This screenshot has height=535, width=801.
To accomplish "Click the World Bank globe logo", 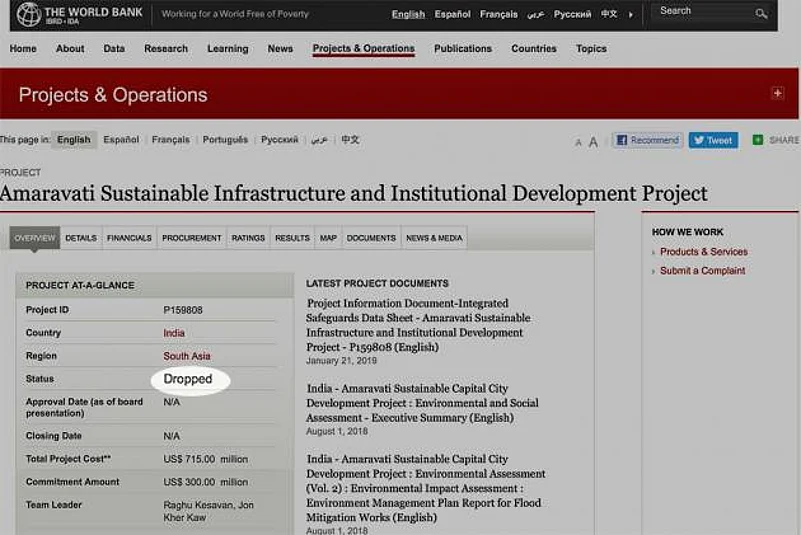I will coord(28,14).
